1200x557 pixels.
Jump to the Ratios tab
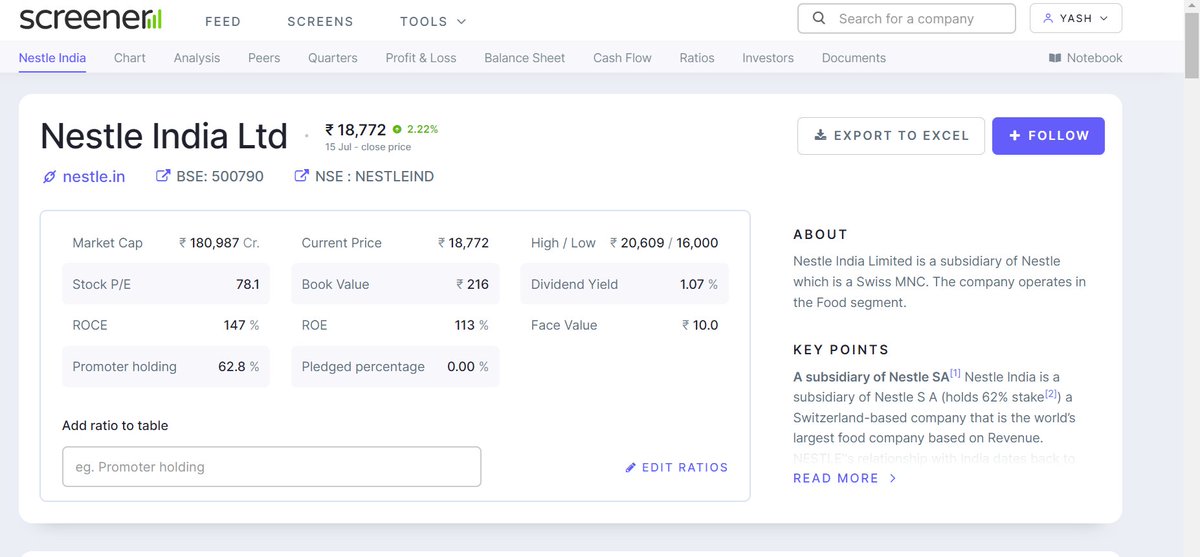697,58
